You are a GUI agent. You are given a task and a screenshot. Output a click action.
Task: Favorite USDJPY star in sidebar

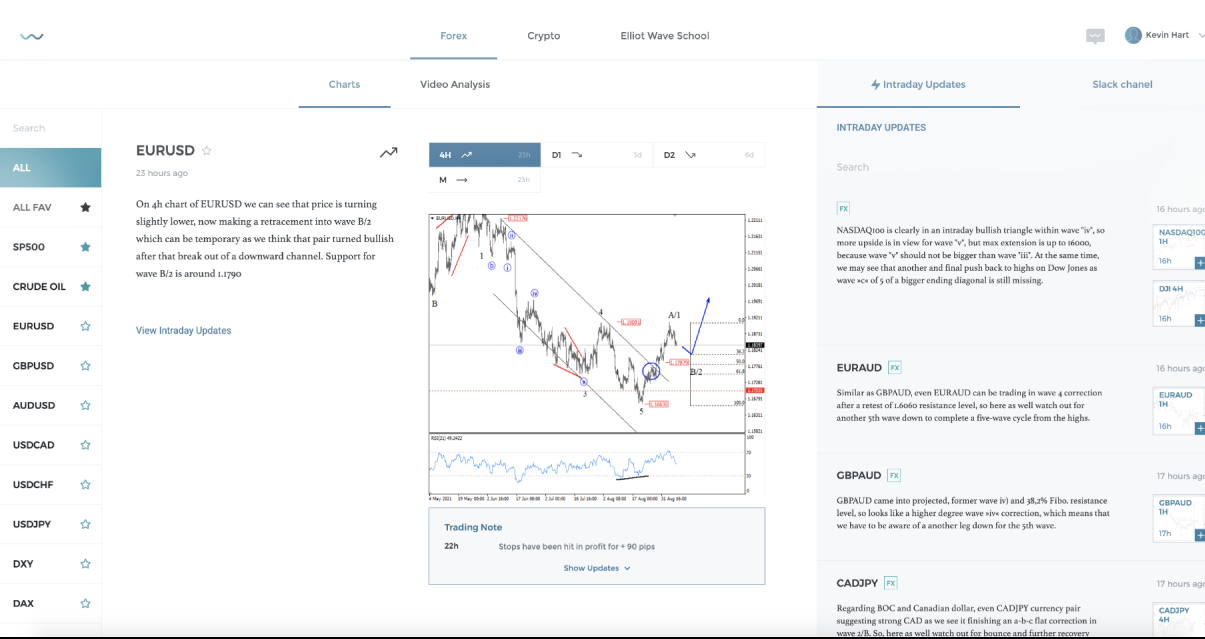click(86, 524)
